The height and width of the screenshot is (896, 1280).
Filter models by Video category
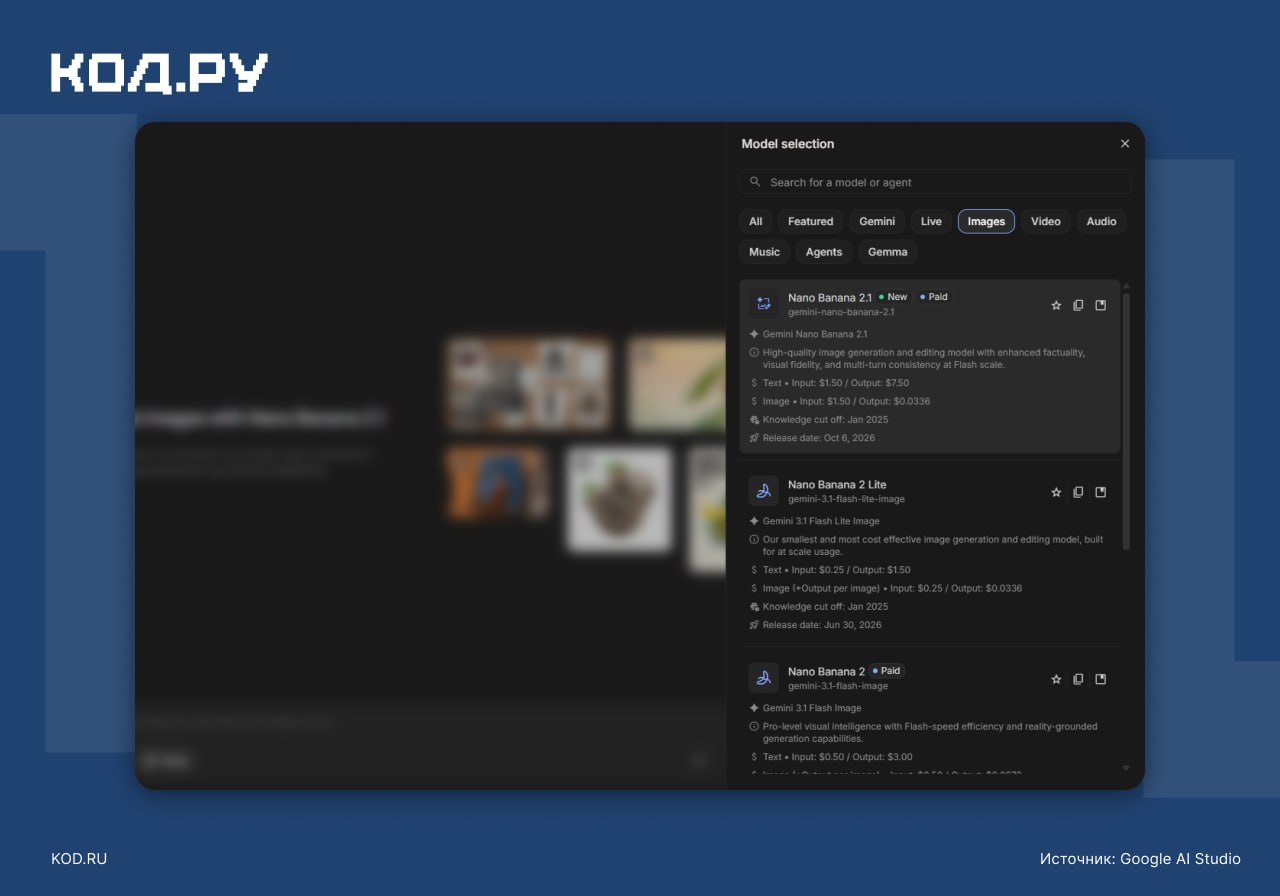(x=1046, y=221)
